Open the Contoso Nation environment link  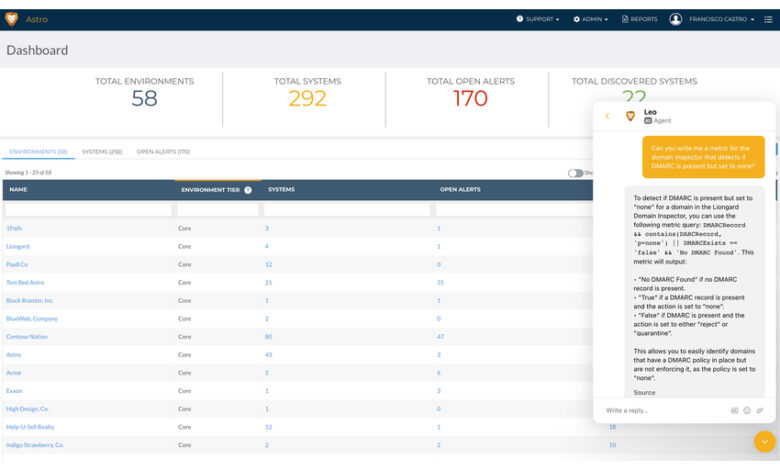[x=27, y=337]
